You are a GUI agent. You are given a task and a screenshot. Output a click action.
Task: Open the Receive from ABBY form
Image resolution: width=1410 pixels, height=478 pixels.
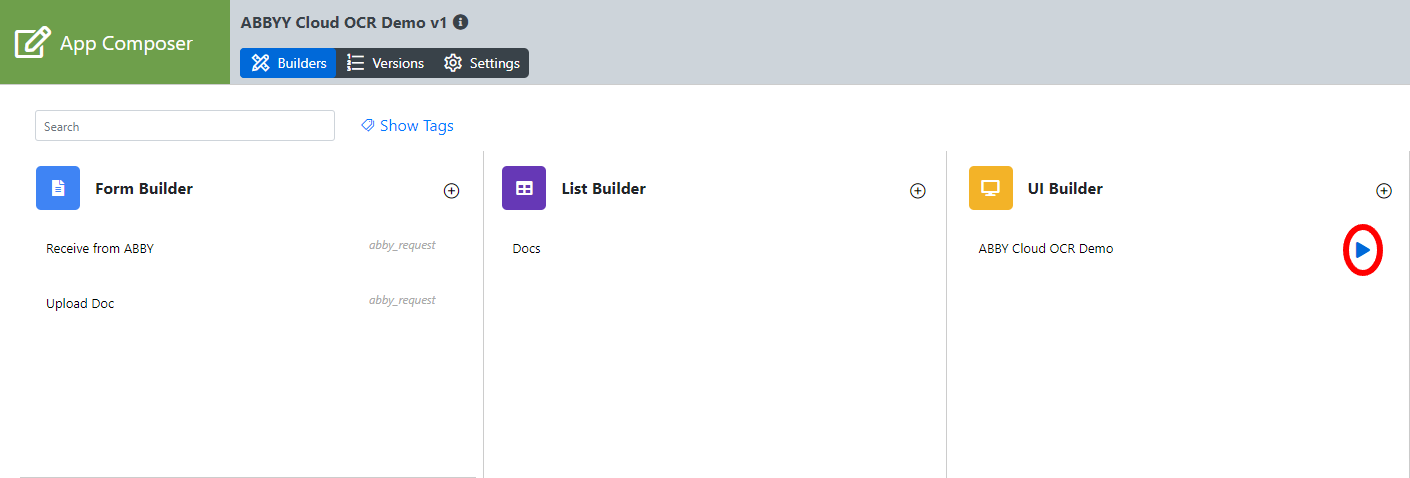[x=100, y=249]
